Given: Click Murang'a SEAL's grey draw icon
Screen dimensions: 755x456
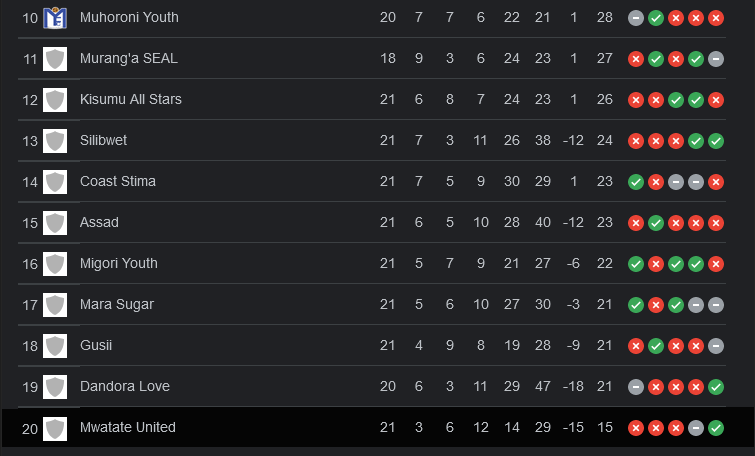Looking at the screenshot, I should click(716, 59).
